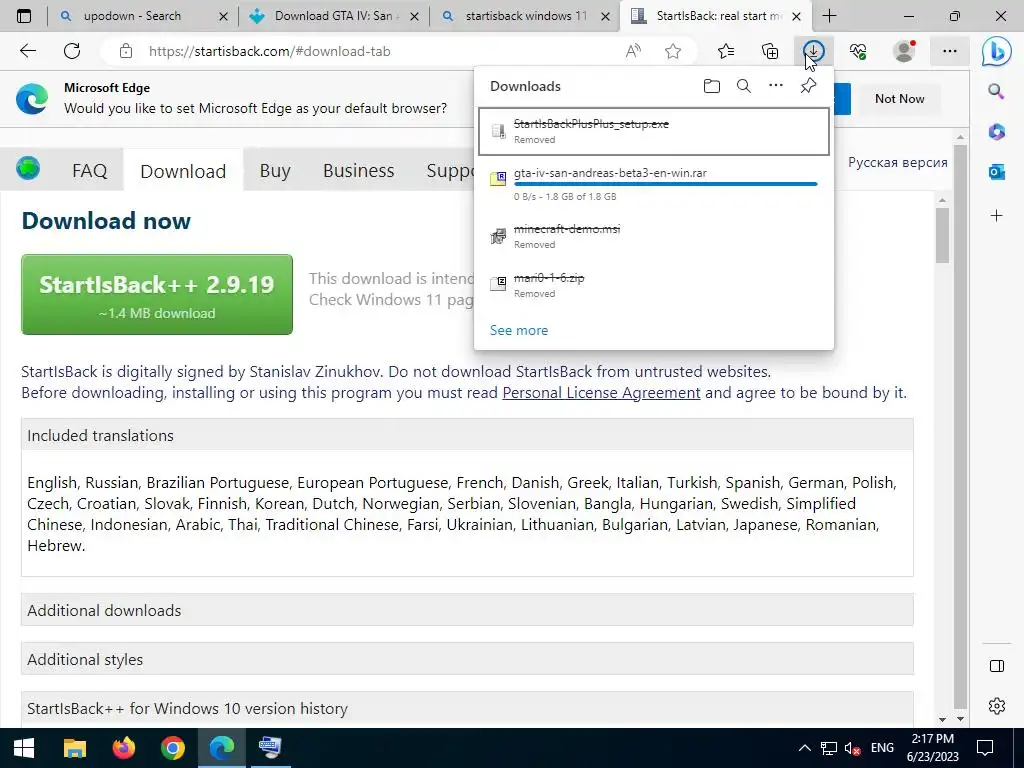Add a sidebar app with plus
Screen dimensions: 1024x768
[x=997, y=216]
